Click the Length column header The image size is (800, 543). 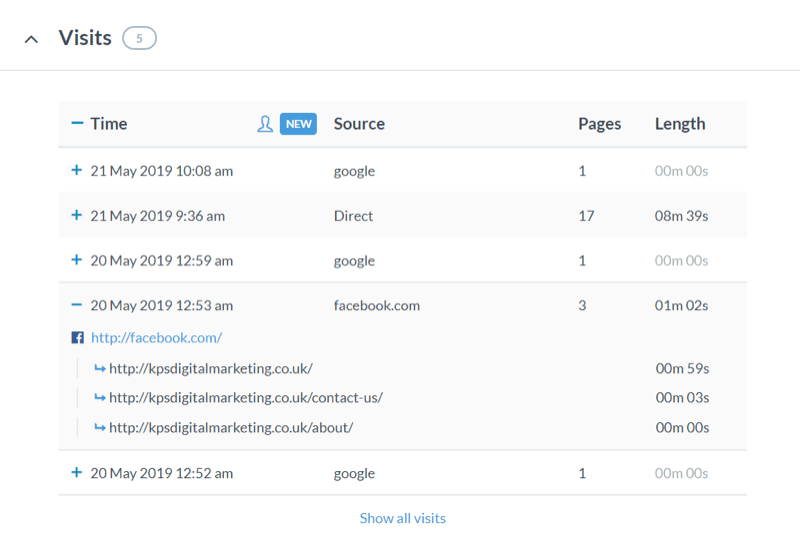680,124
